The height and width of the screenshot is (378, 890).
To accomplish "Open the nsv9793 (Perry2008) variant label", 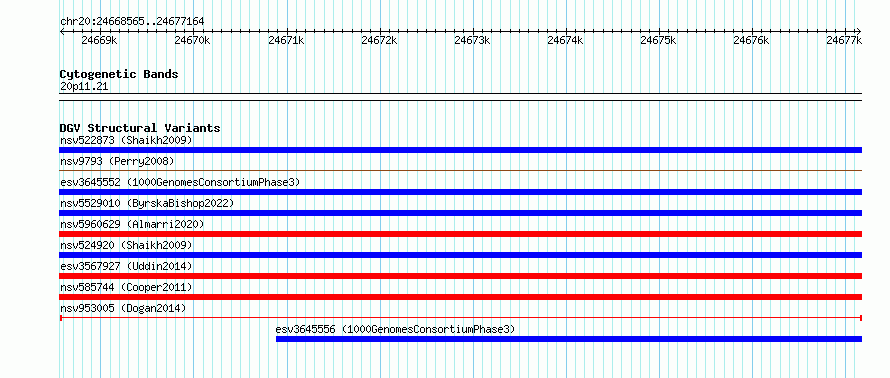I will [x=117, y=161].
